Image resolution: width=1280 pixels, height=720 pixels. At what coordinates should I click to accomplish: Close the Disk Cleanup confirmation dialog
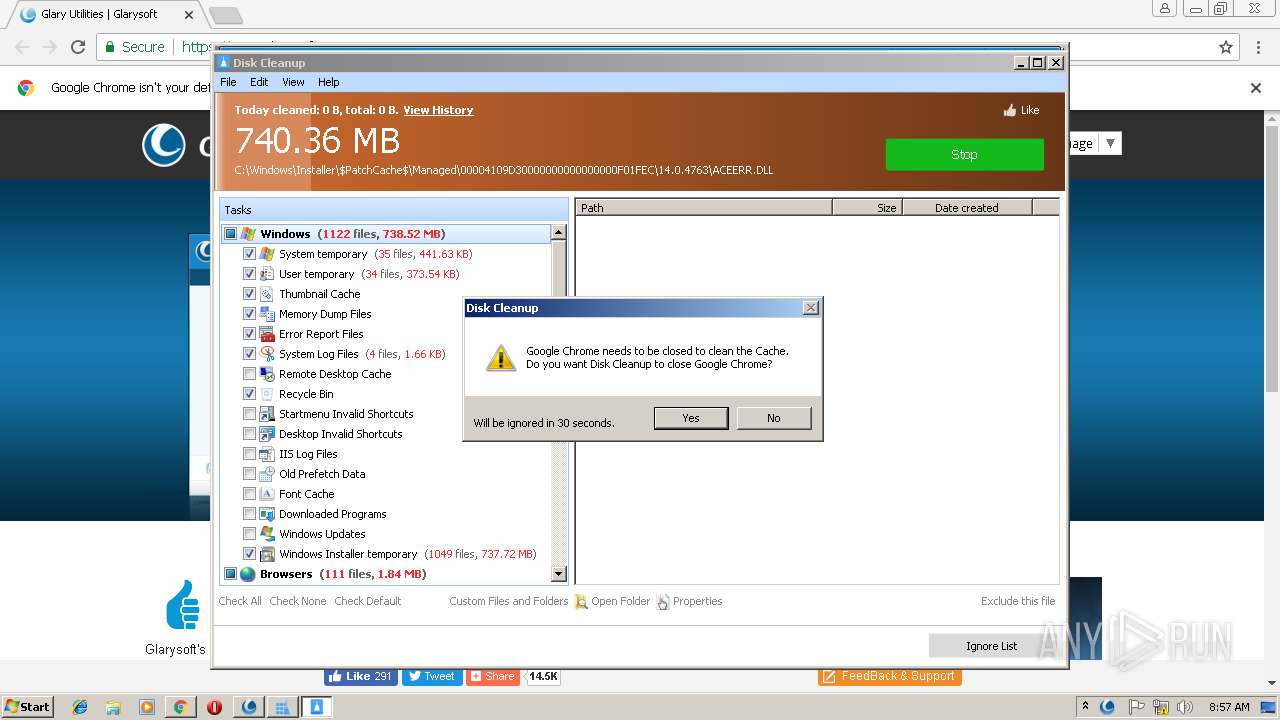[811, 308]
